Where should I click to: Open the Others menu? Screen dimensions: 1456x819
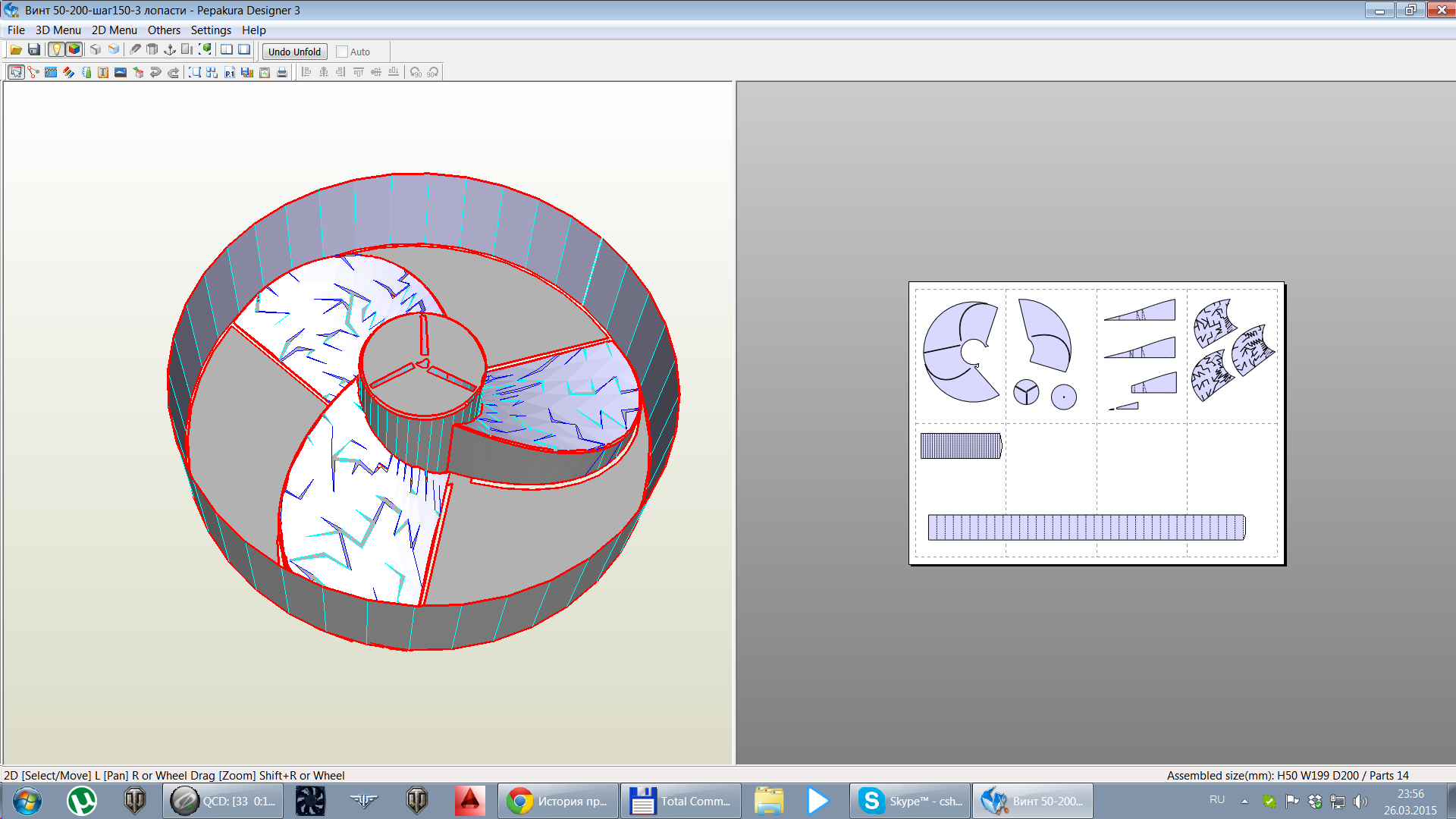164,30
